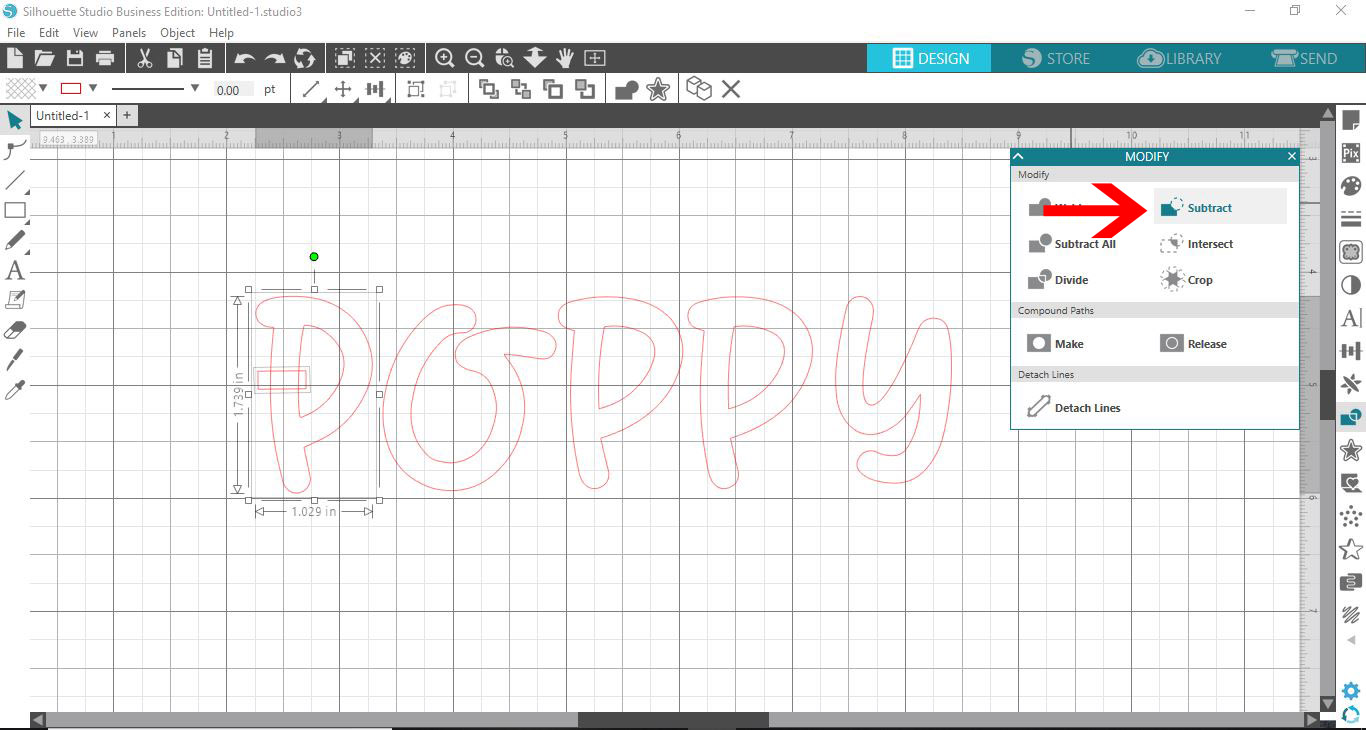Activate the Pan hand tool

(565, 58)
